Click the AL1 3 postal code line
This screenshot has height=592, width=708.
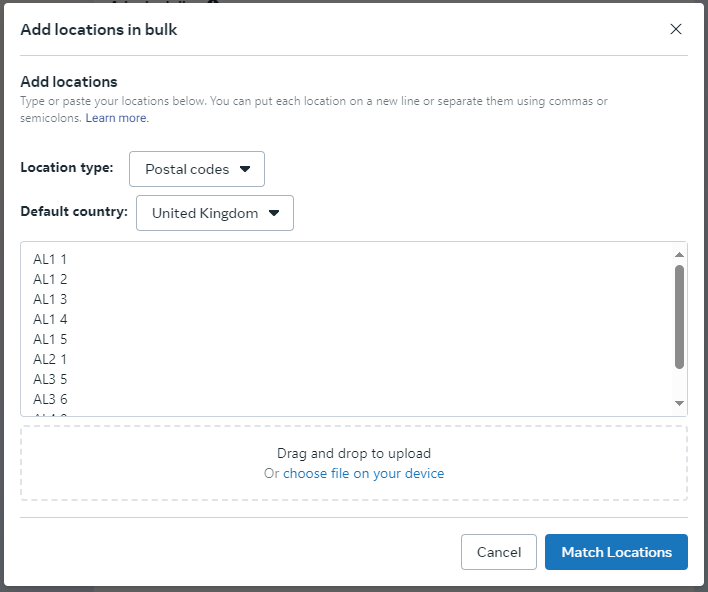point(50,299)
